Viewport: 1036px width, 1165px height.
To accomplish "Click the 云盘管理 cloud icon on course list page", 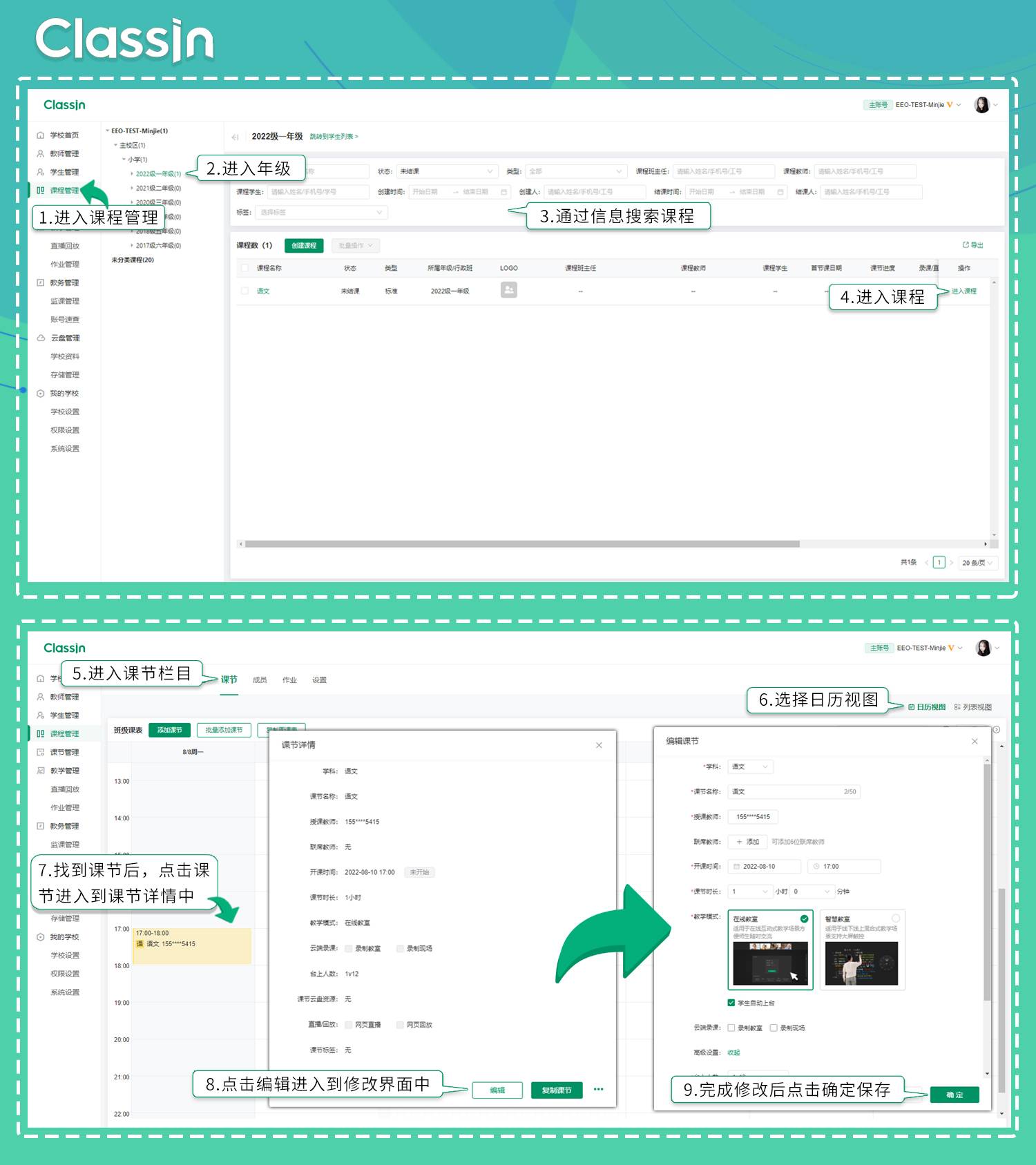I will [x=40, y=338].
